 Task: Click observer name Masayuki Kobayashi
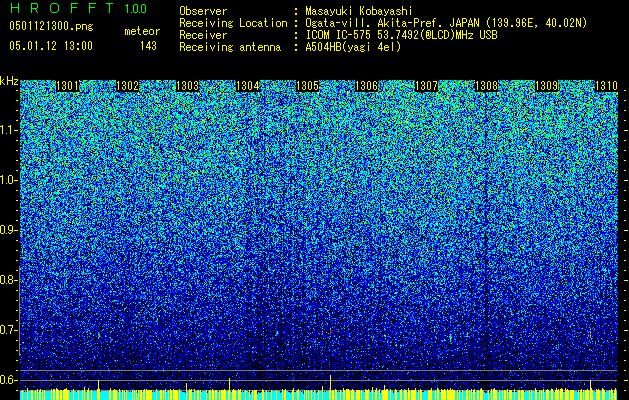(359, 11)
